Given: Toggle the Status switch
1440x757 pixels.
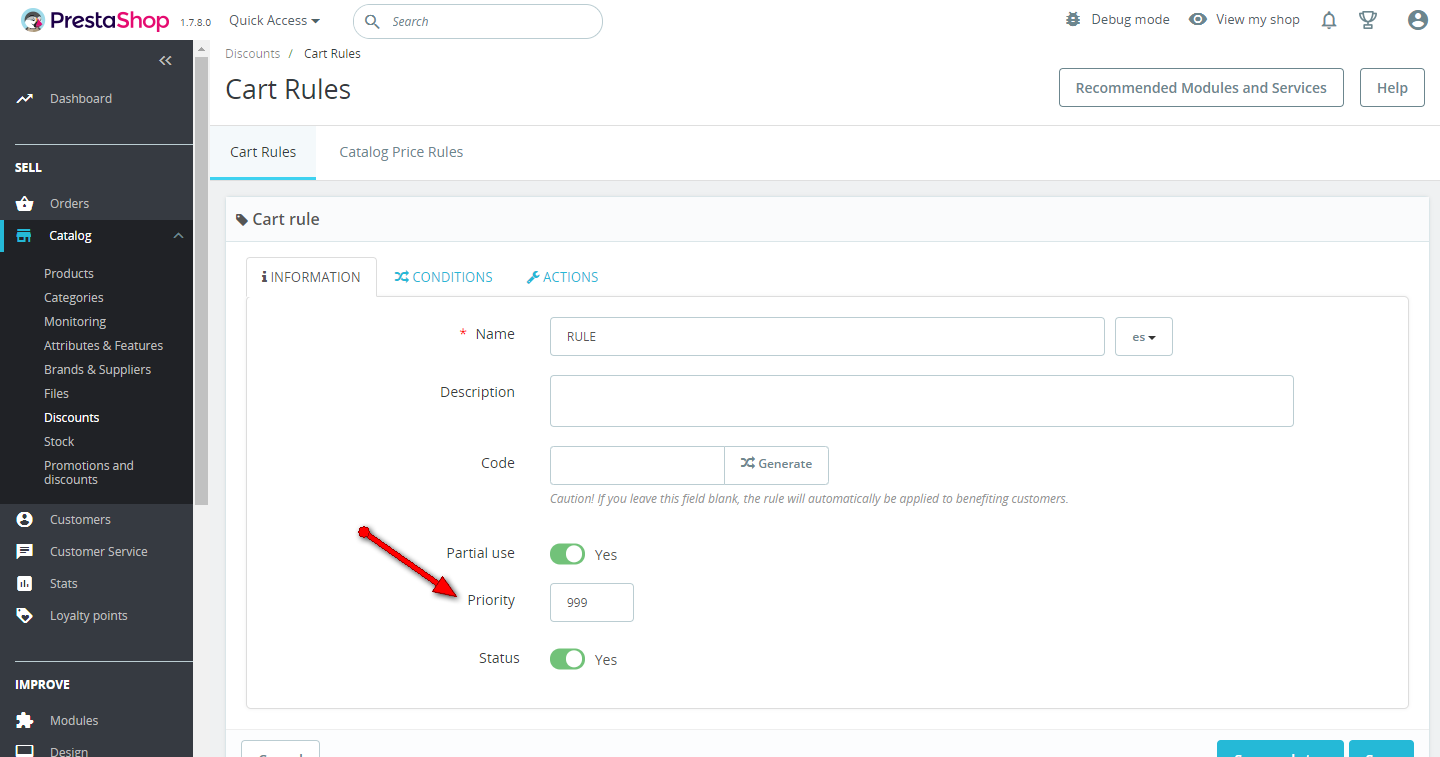Looking at the screenshot, I should (x=567, y=659).
